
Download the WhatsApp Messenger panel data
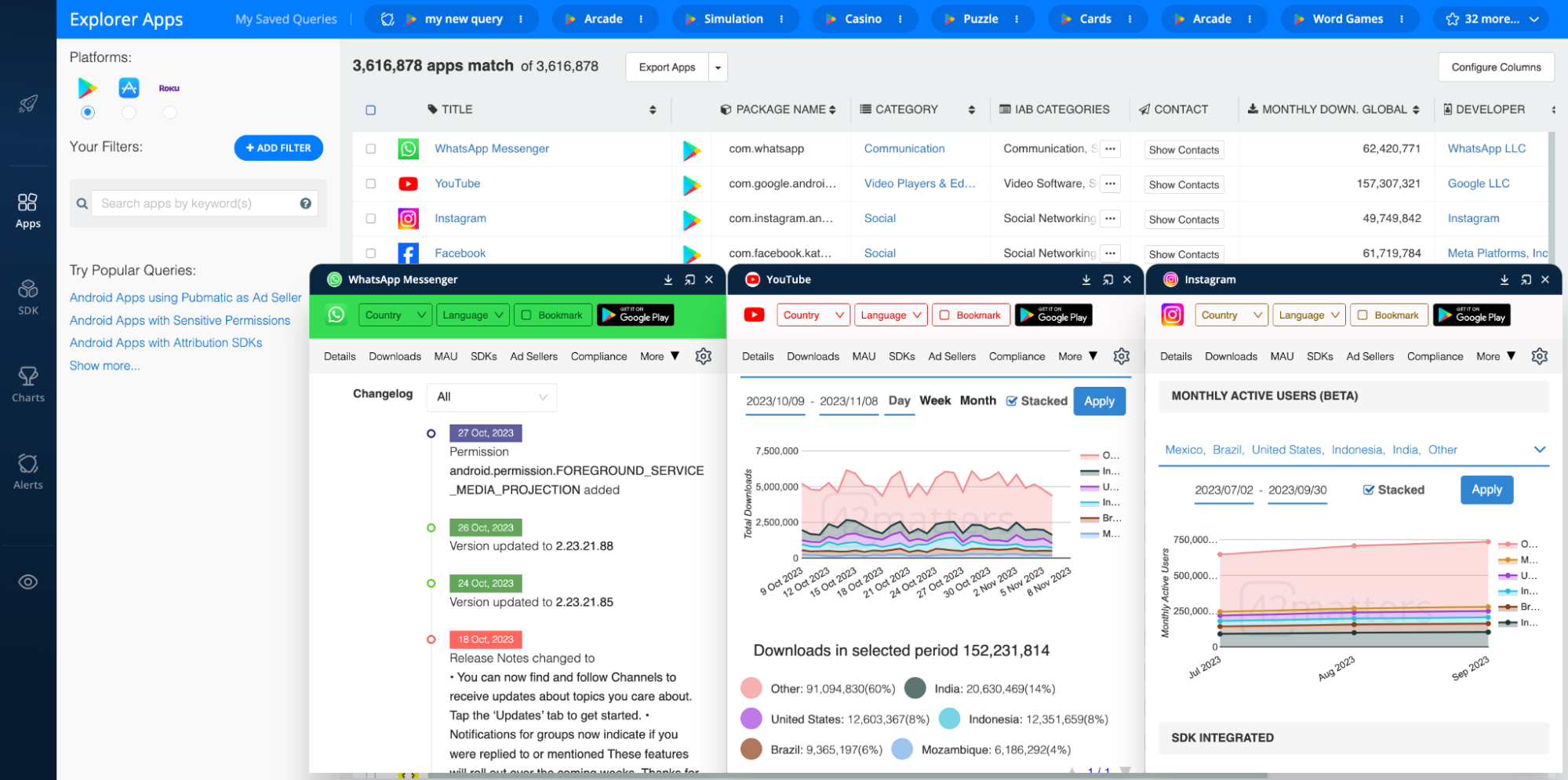coord(668,279)
